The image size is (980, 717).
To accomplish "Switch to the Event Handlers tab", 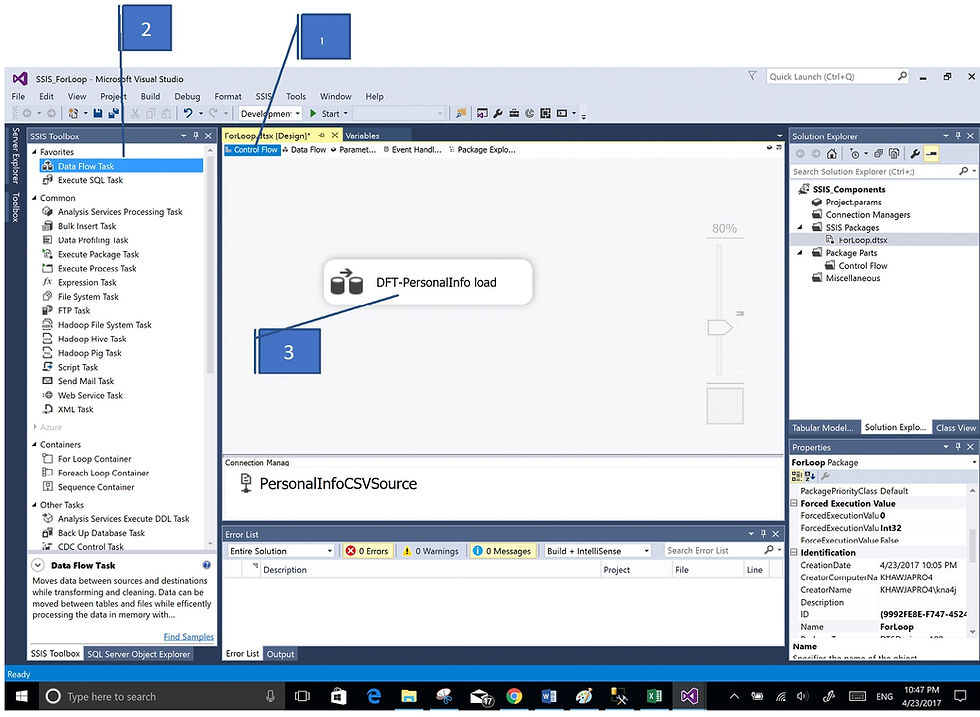I will (x=412, y=150).
